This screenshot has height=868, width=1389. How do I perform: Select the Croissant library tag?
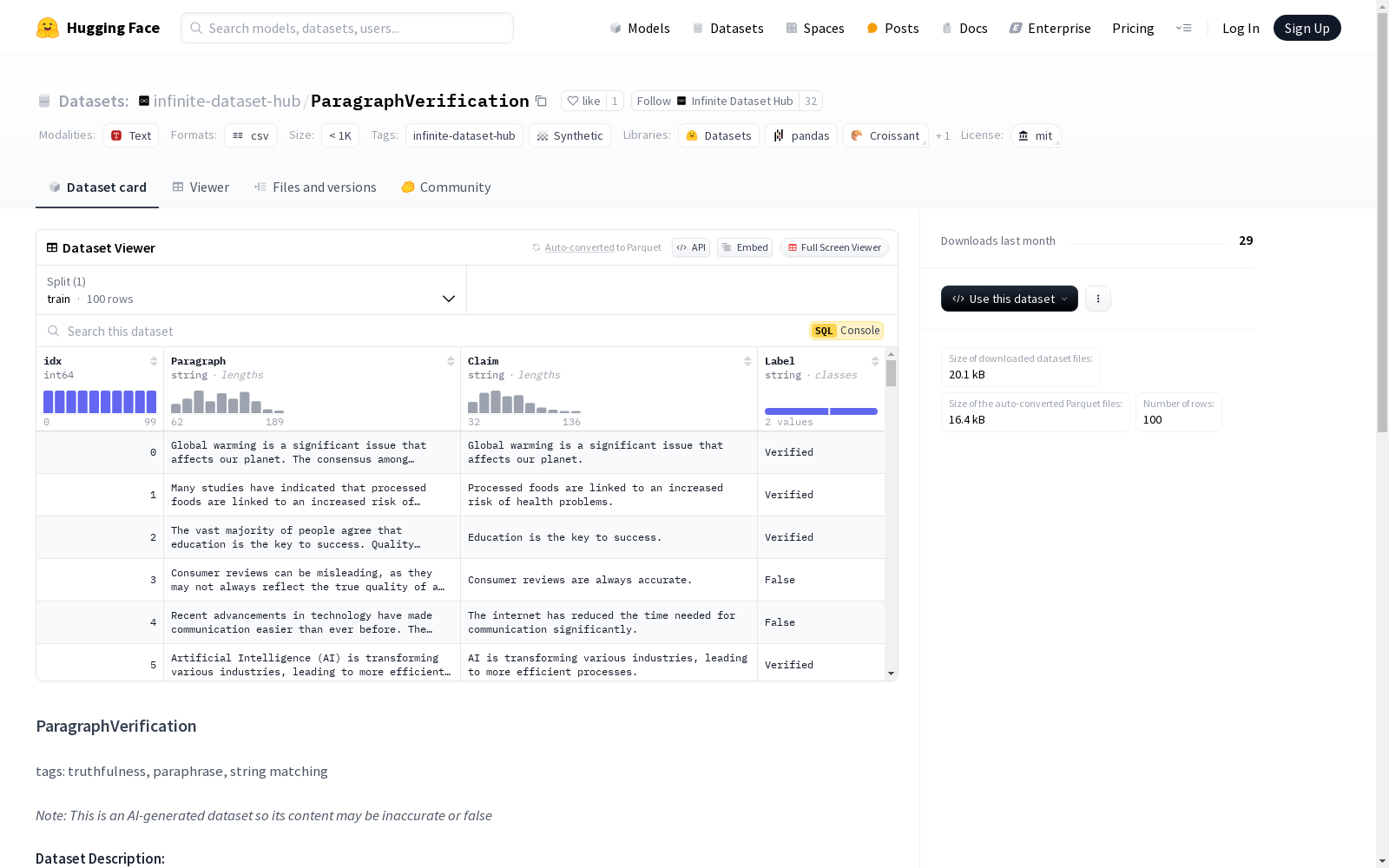point(885,135)
